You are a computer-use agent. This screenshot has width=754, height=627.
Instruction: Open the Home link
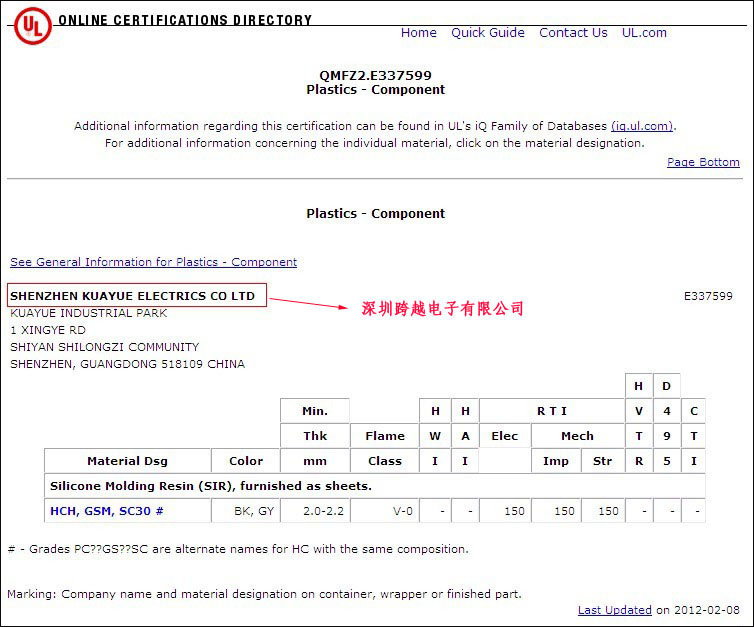pyautogui.click(x=418, y=33)
